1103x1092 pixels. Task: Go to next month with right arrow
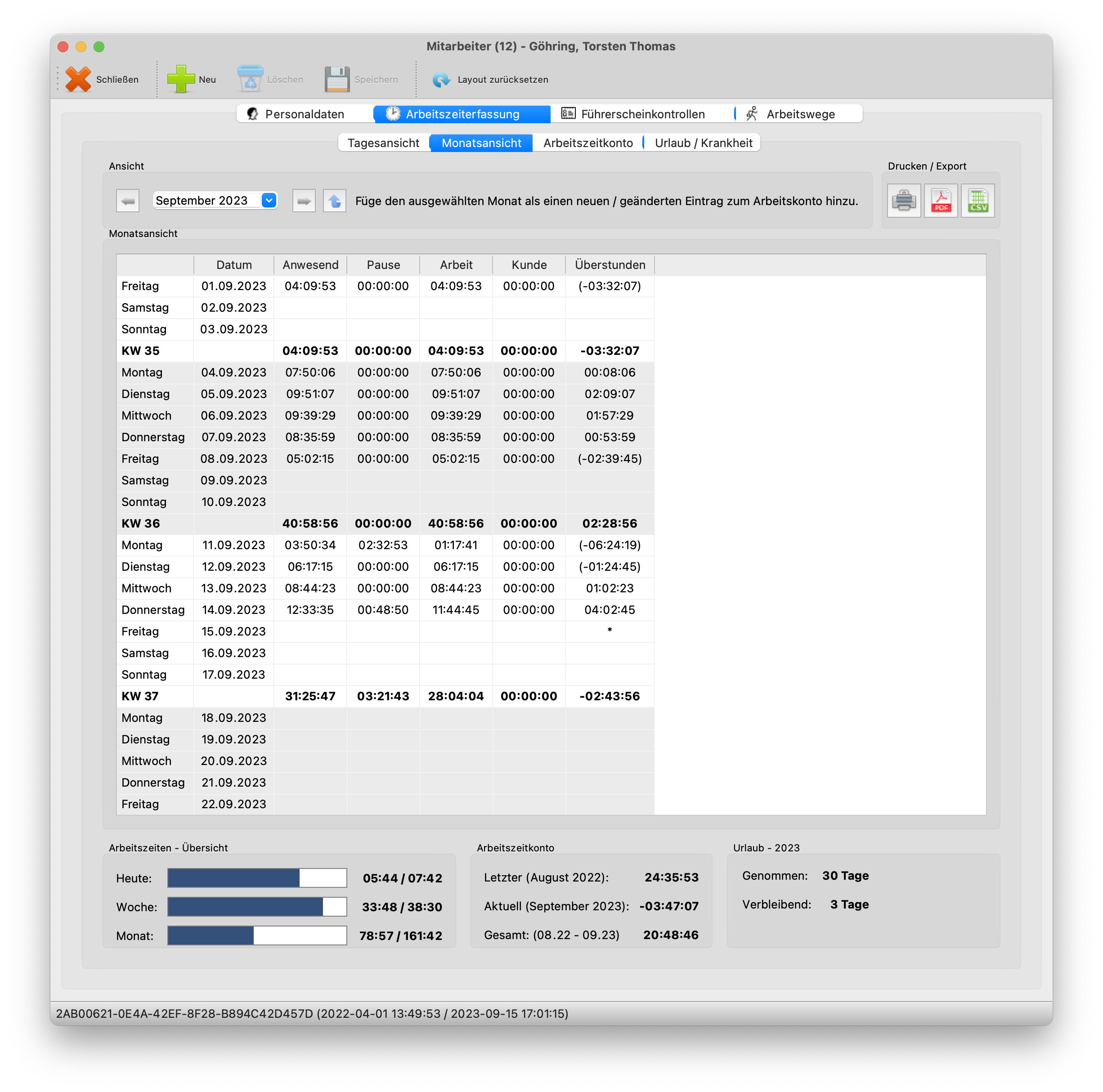coord(304,201)
